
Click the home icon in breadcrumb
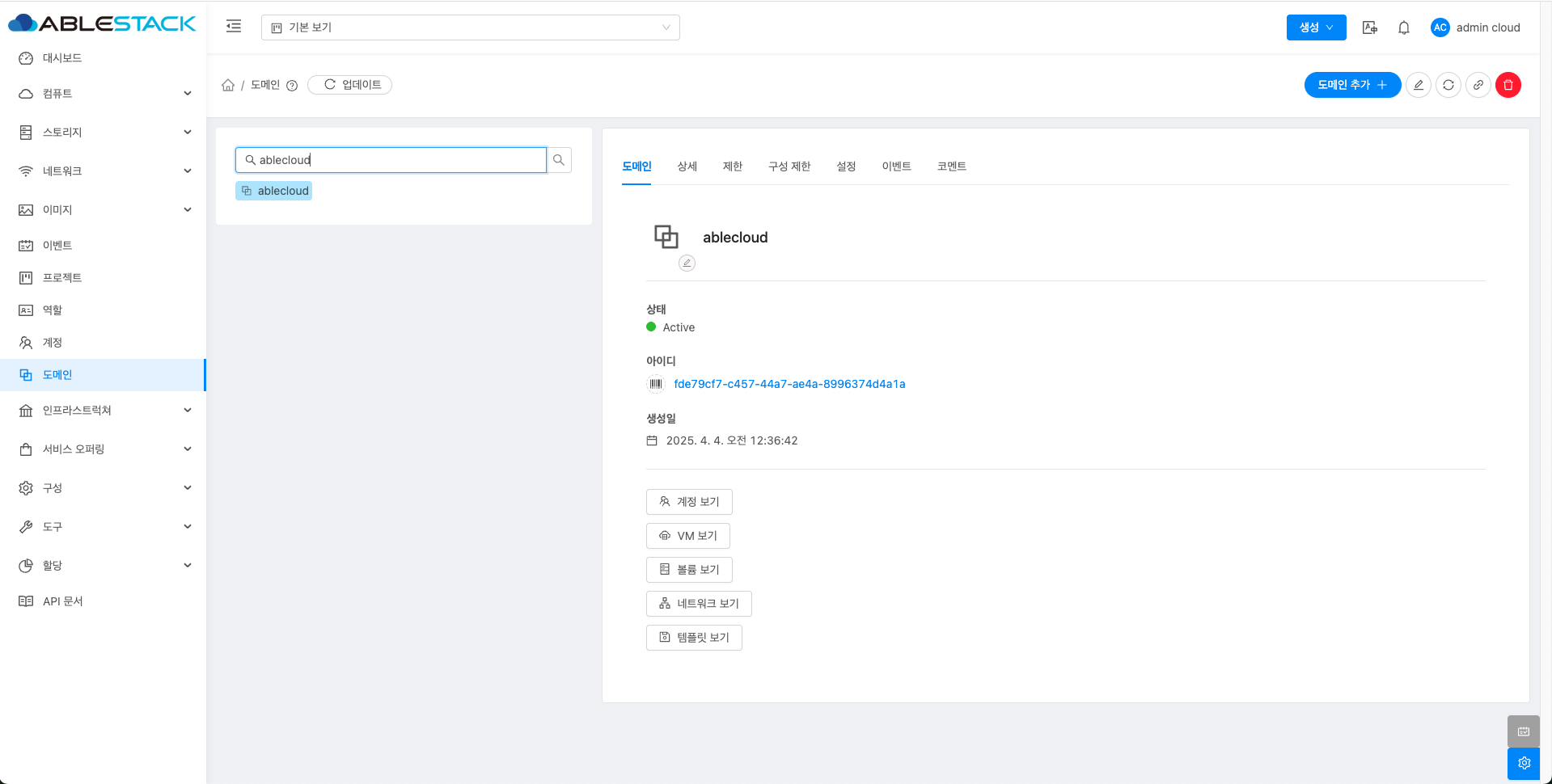click(x=228, y=85)
